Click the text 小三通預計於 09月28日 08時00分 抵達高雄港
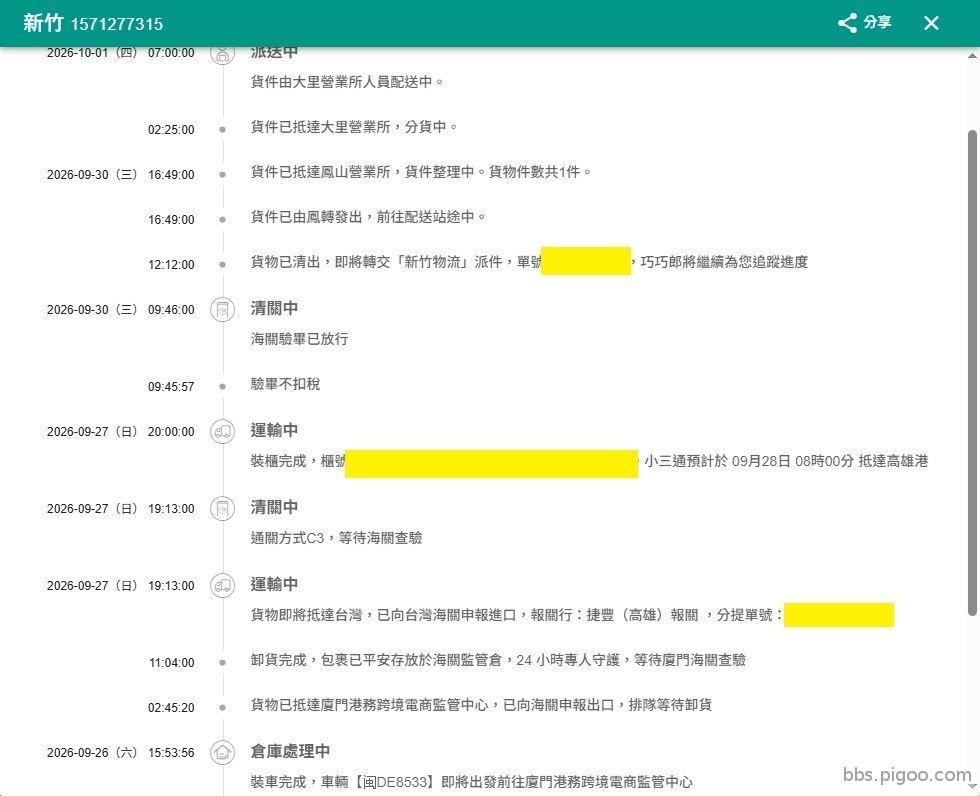Screen dimensions: 980x796 coord(786,461)
